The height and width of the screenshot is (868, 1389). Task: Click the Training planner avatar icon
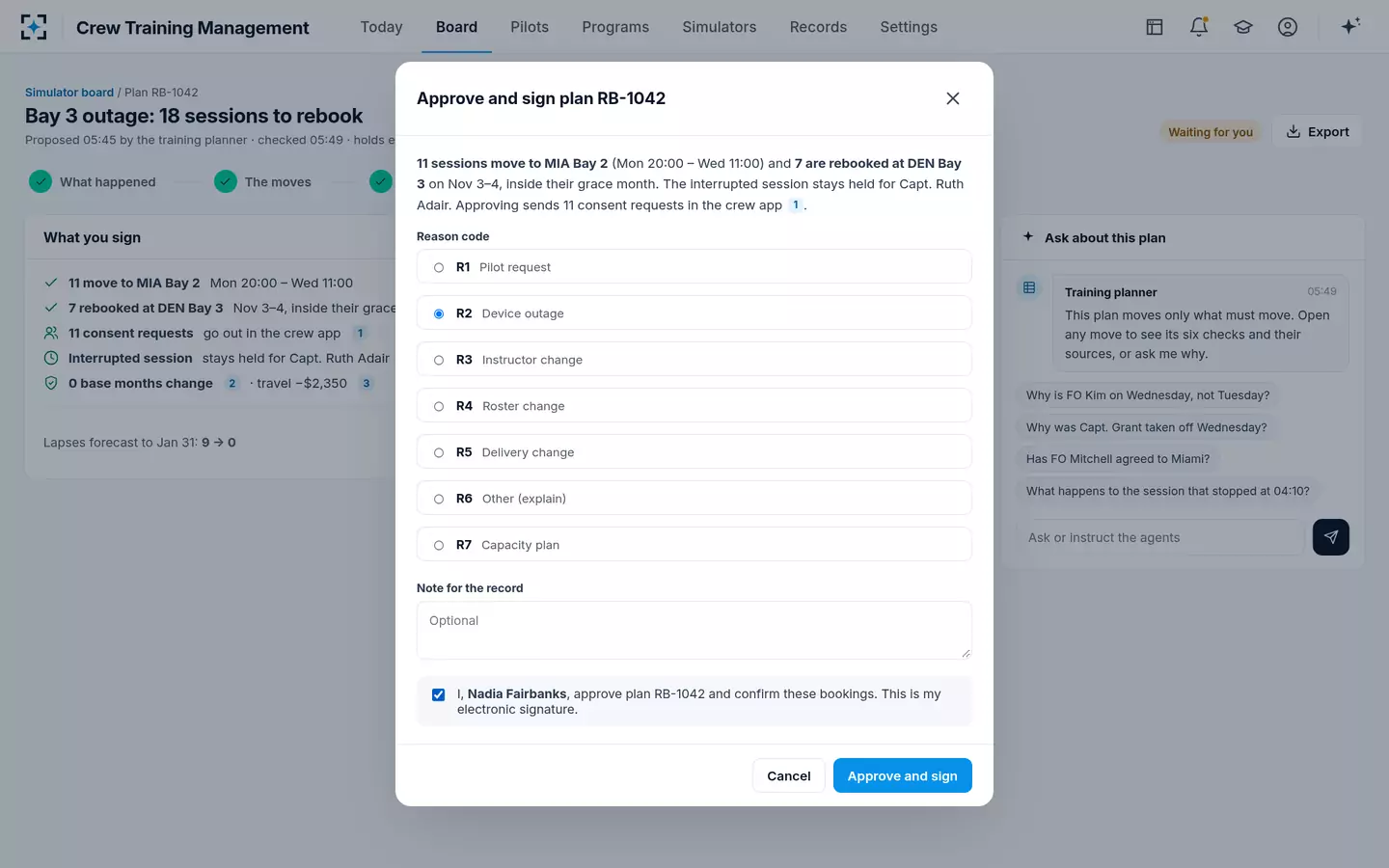pos(1030,287)
